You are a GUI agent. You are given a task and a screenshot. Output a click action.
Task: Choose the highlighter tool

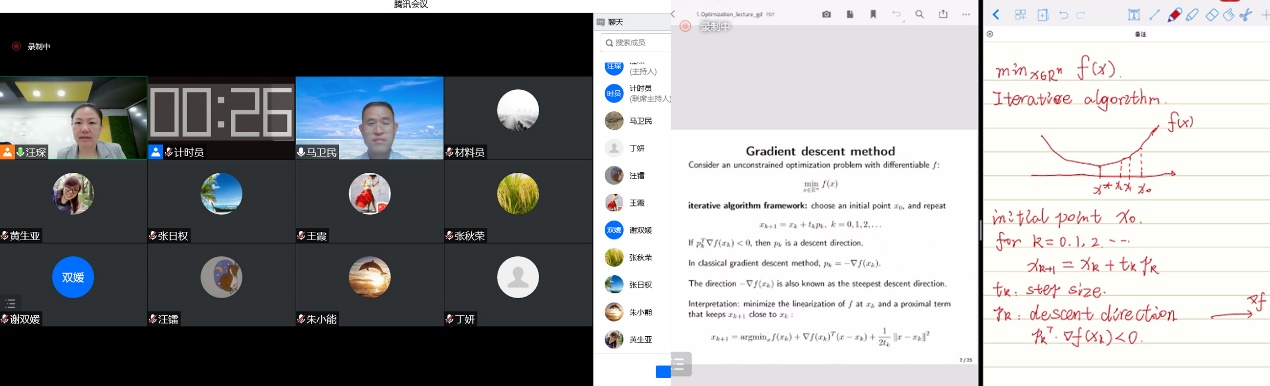pos(1192,14)
